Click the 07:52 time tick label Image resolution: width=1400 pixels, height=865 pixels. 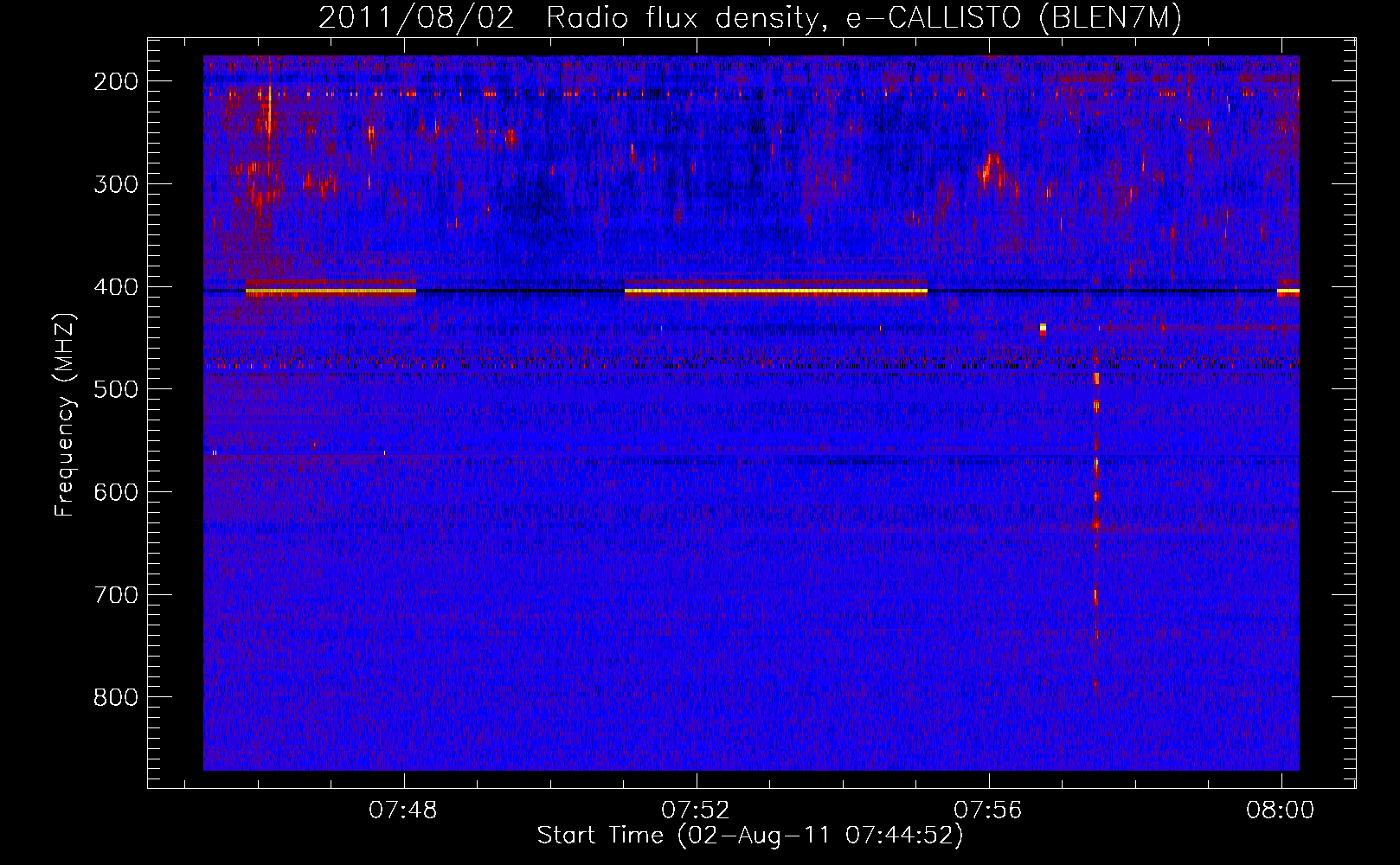point(696,811)
